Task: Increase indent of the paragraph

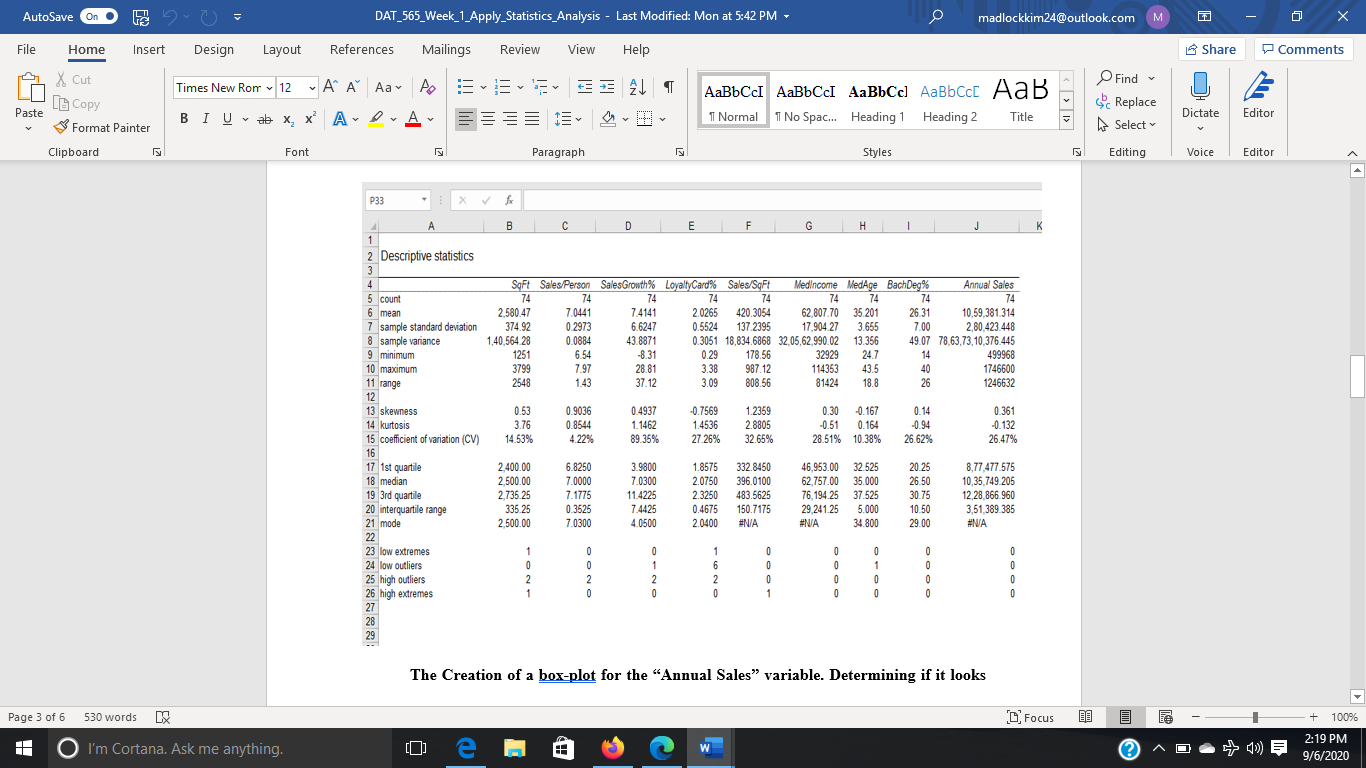Action: coord(608,88)
